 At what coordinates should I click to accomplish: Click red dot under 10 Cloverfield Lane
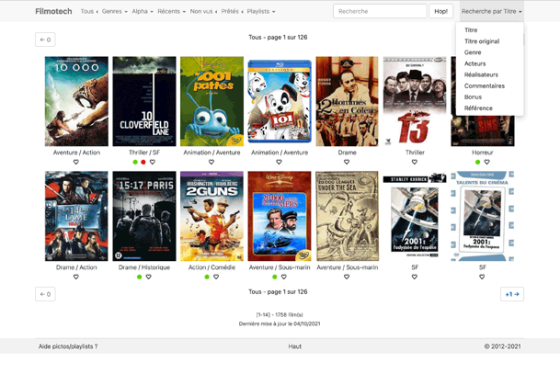pyautogui.click(x=143, y=162)
